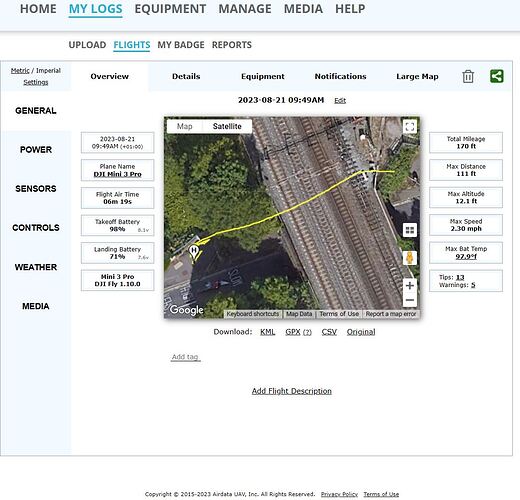Select the Overview tab

click(x=110, y=76)
